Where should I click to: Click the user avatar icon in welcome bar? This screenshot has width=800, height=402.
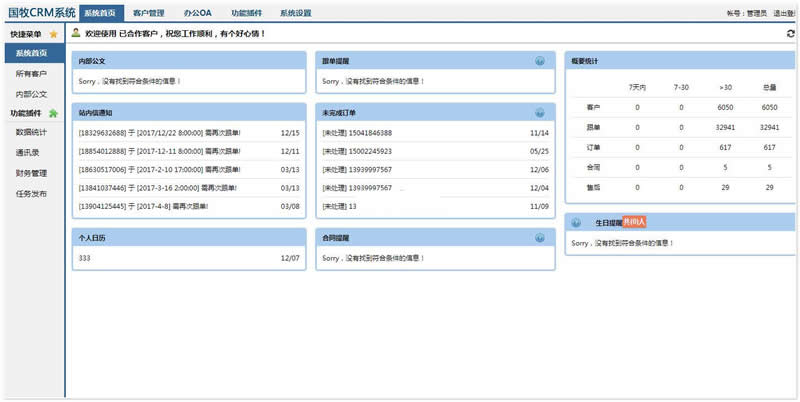point(76,33)
